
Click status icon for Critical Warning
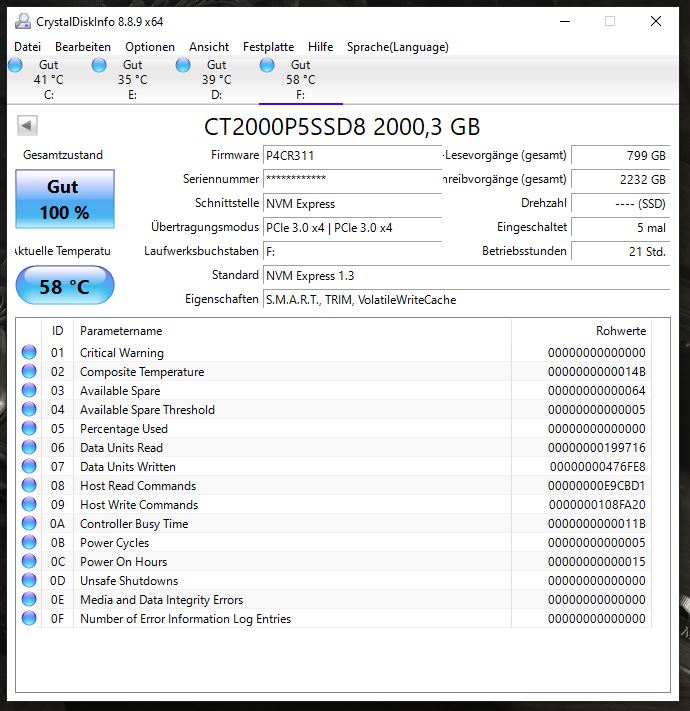(x=29, y=352)
